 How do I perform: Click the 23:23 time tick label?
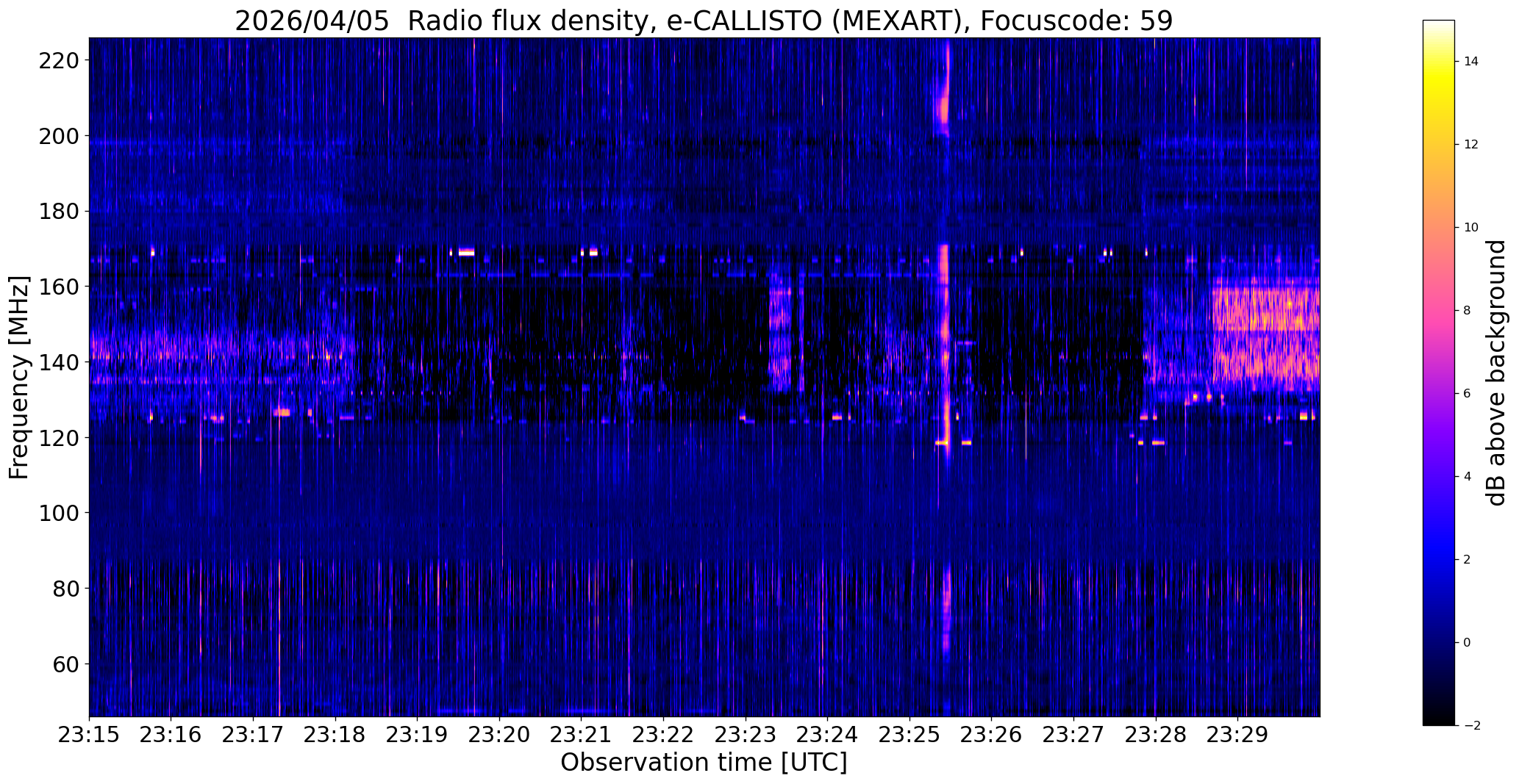point(746,735)
